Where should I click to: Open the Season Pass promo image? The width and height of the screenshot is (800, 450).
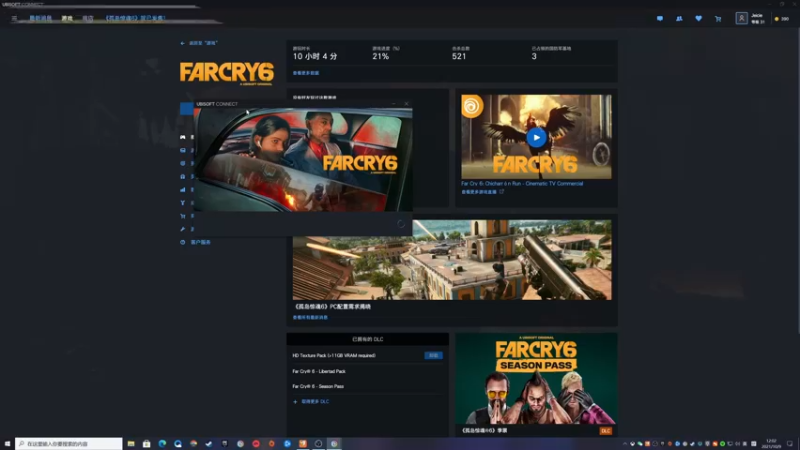(536, 379)
